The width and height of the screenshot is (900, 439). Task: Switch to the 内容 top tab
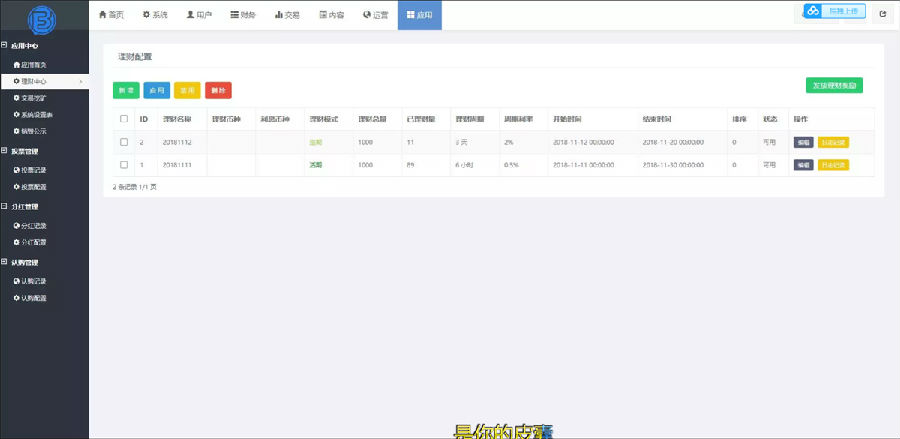[331, 15]
